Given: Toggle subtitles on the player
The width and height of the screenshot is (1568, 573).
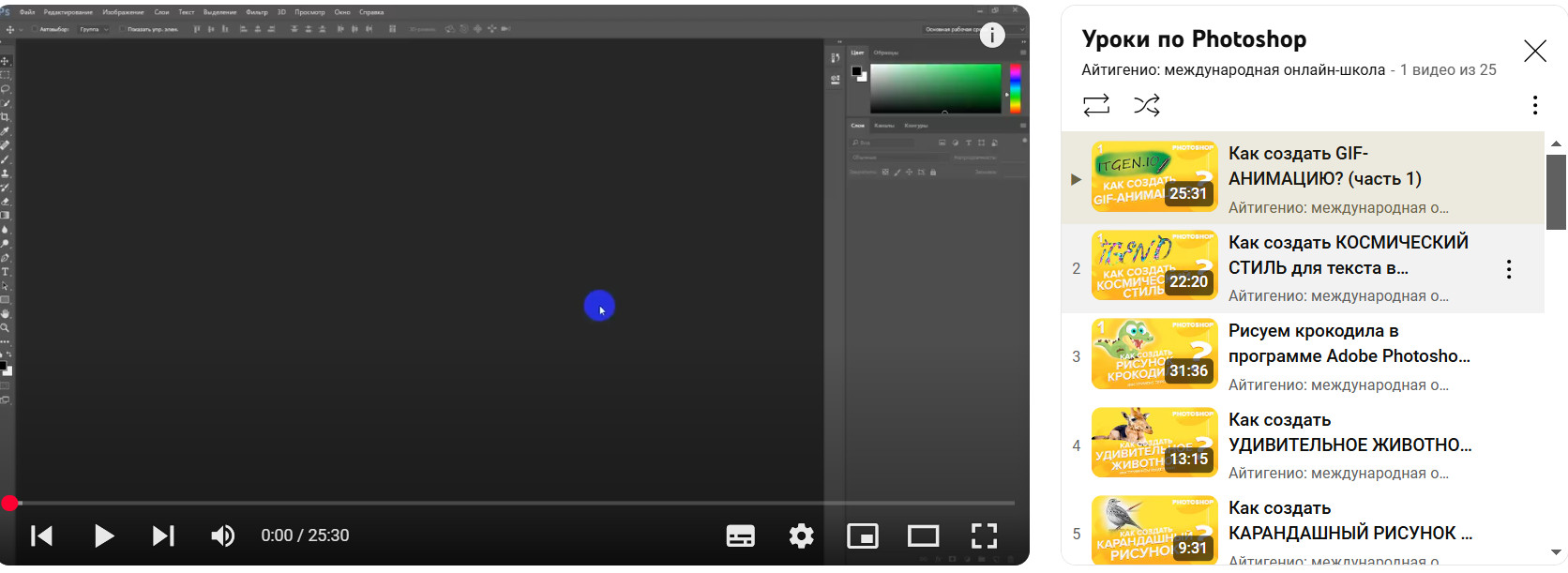Looking at the screenshot, I should 741,535.
